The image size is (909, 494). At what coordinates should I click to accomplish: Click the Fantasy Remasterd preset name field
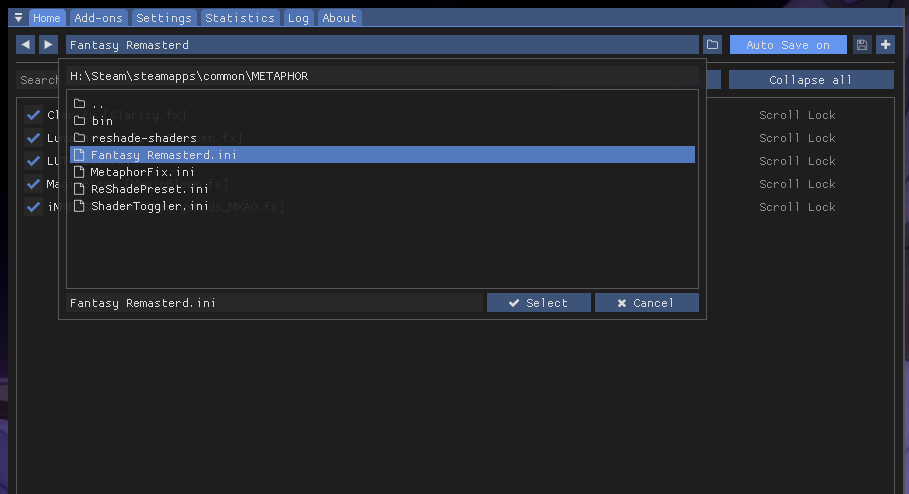382,45
